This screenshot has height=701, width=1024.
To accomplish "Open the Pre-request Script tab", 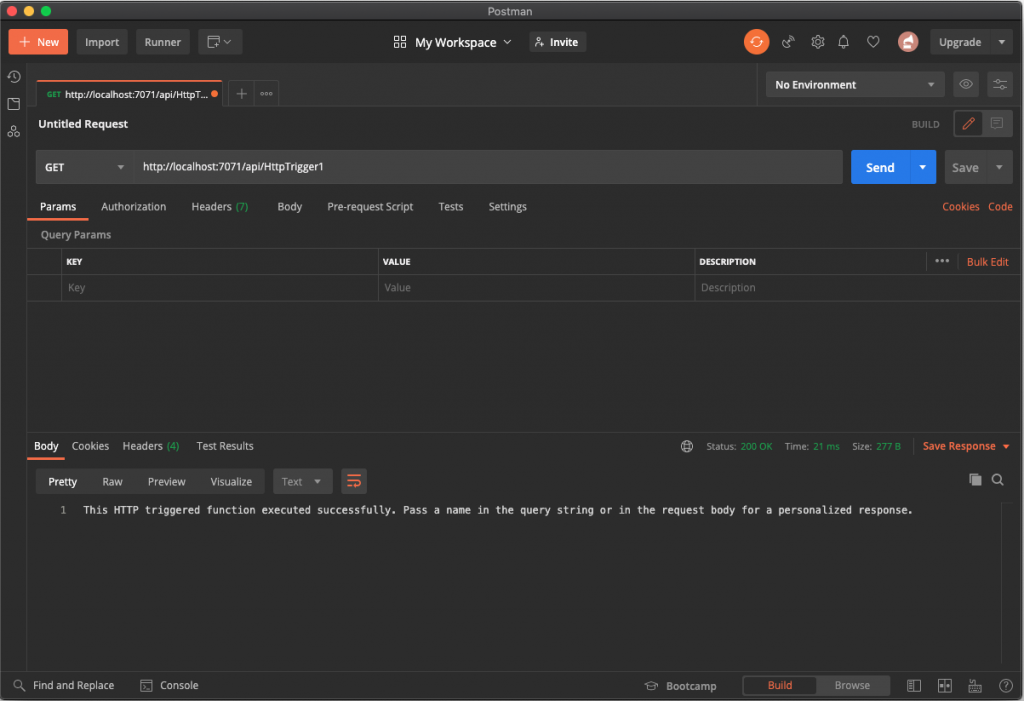I will point(370,206).
